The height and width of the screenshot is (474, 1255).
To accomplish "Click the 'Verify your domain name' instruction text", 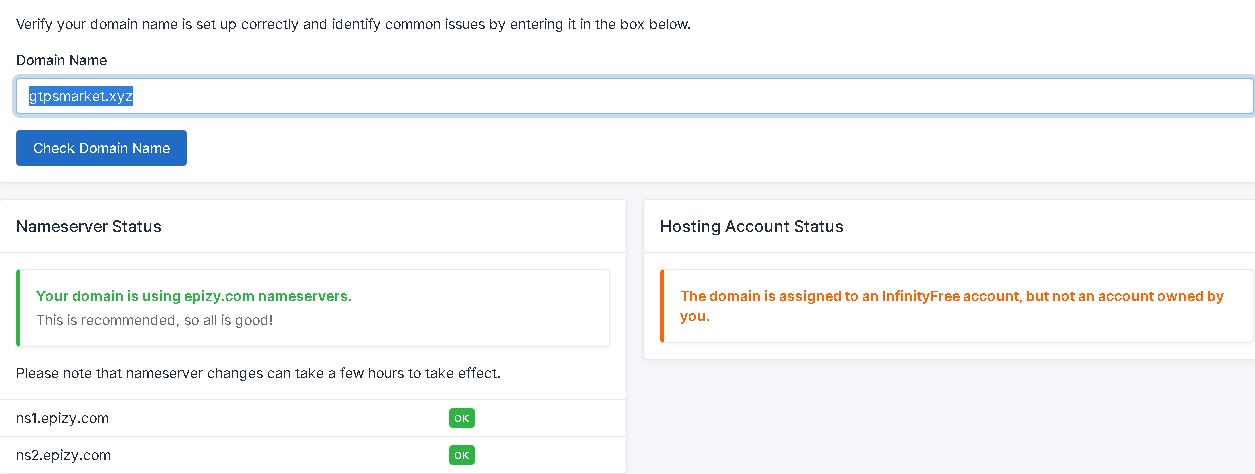I will [x=353, y=23].
